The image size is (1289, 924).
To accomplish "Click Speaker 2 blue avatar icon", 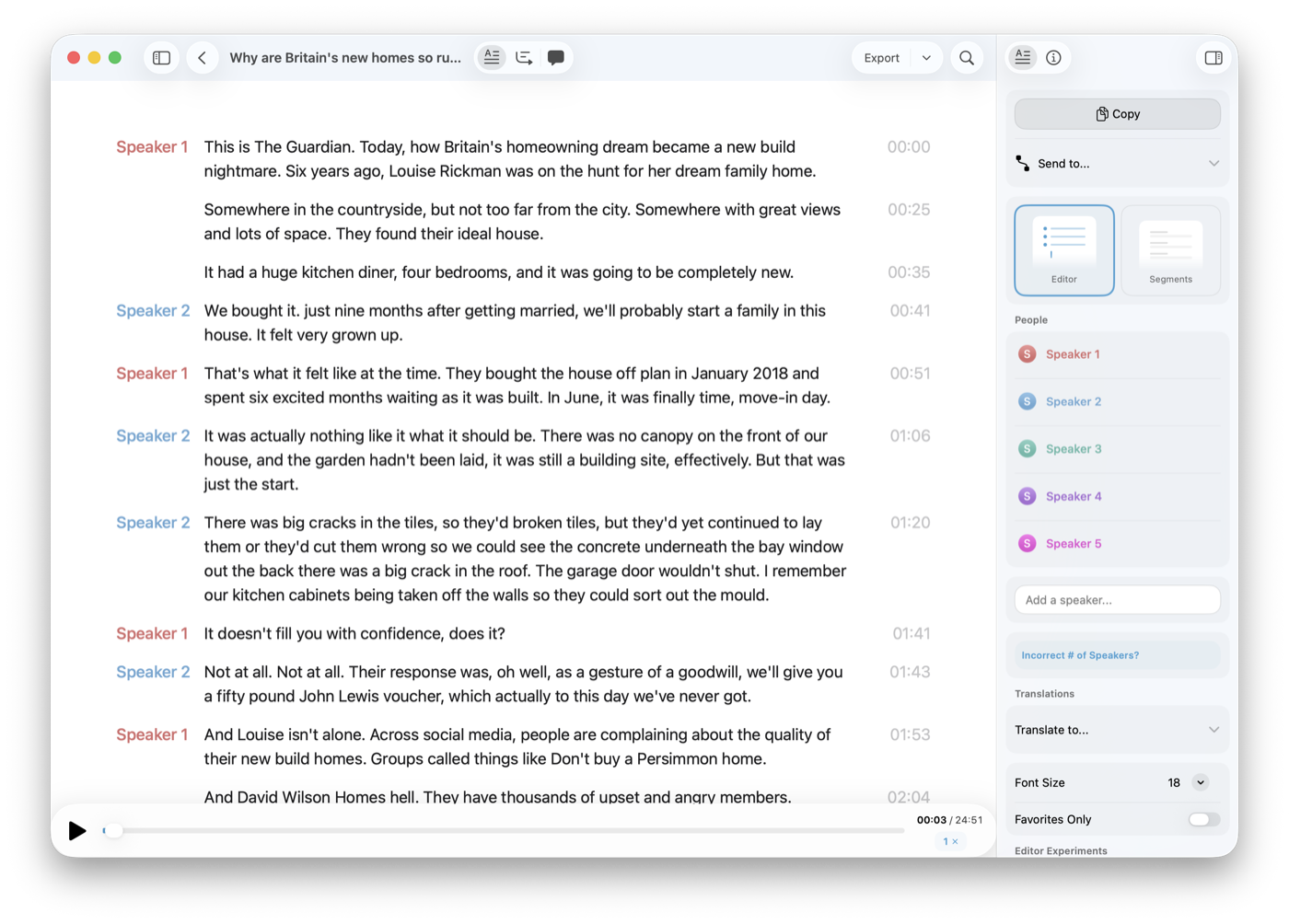I will [1028, 401].
